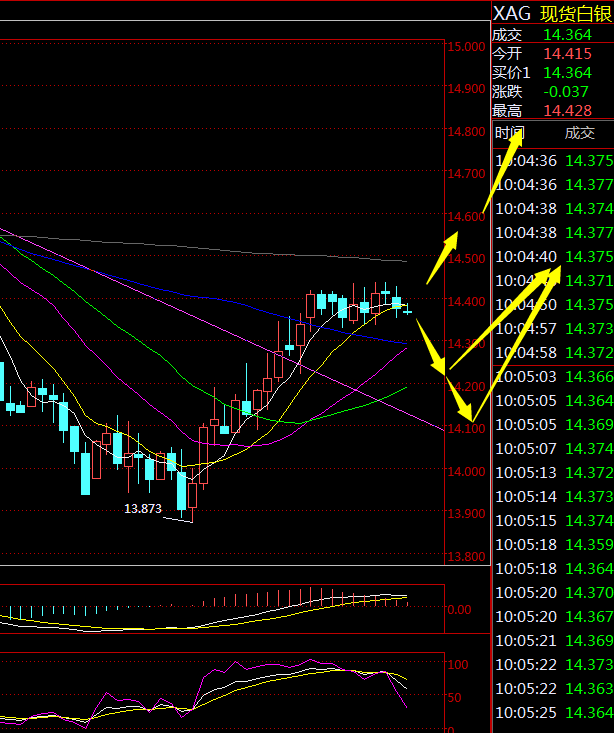Click the 今开 value 14.415
Image resolution: width=614 pixels, height=733 pixels.
click(563, 53)
